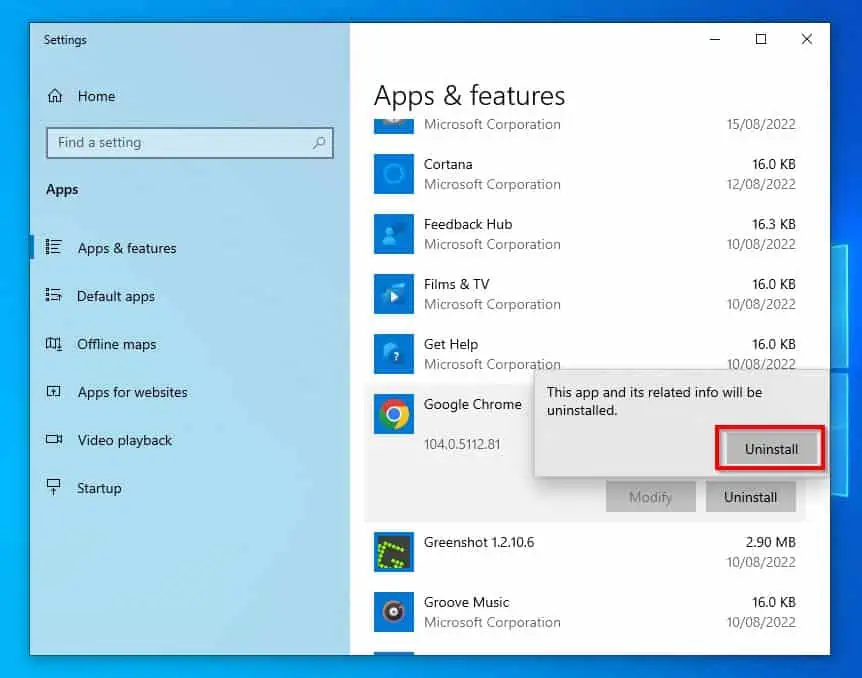The height and width of the screenshot is (678, 862).
Task: Select Apps & features in sidebar
Action: click(x=127, y=248)
